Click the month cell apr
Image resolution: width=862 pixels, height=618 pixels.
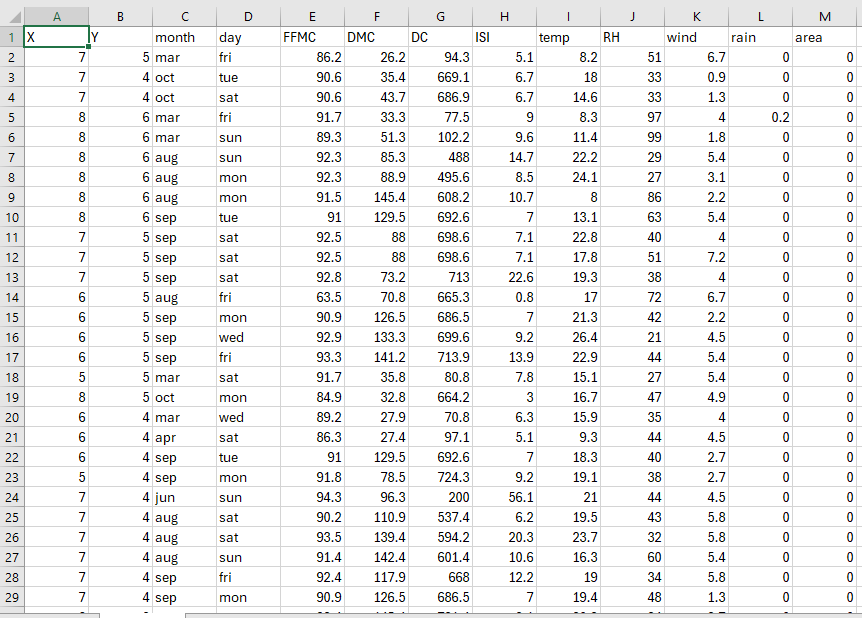(184, 438)
